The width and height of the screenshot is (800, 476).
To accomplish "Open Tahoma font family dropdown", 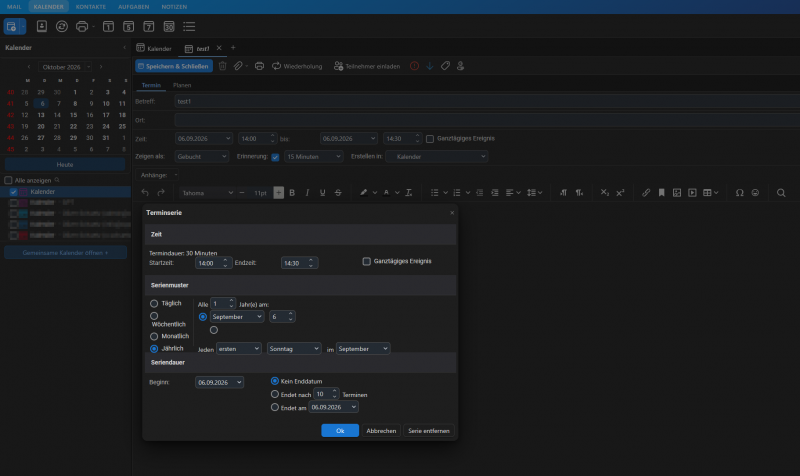I will [x=207, y=193].
